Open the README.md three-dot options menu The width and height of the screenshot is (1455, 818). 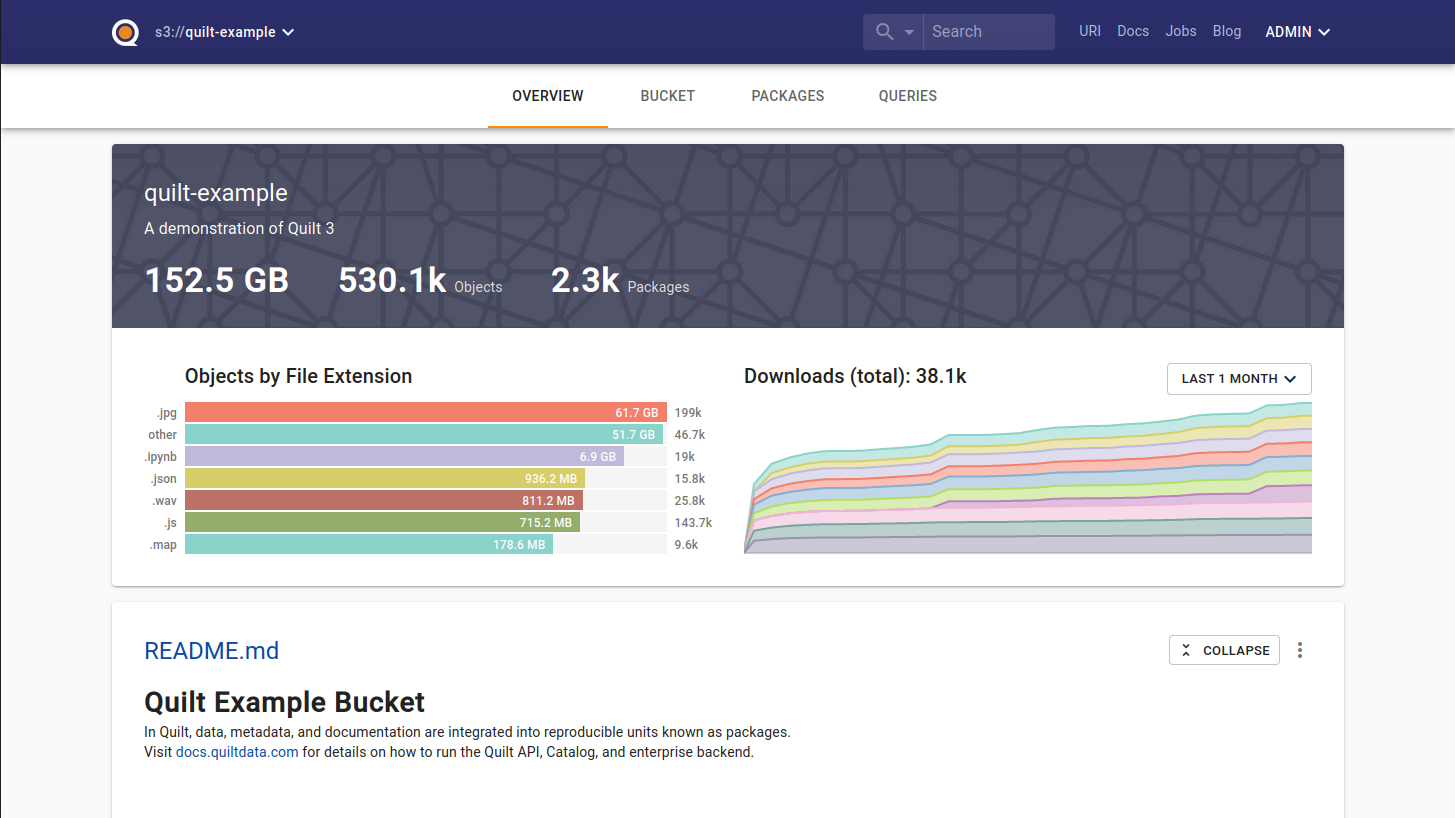click(1300, 650)
